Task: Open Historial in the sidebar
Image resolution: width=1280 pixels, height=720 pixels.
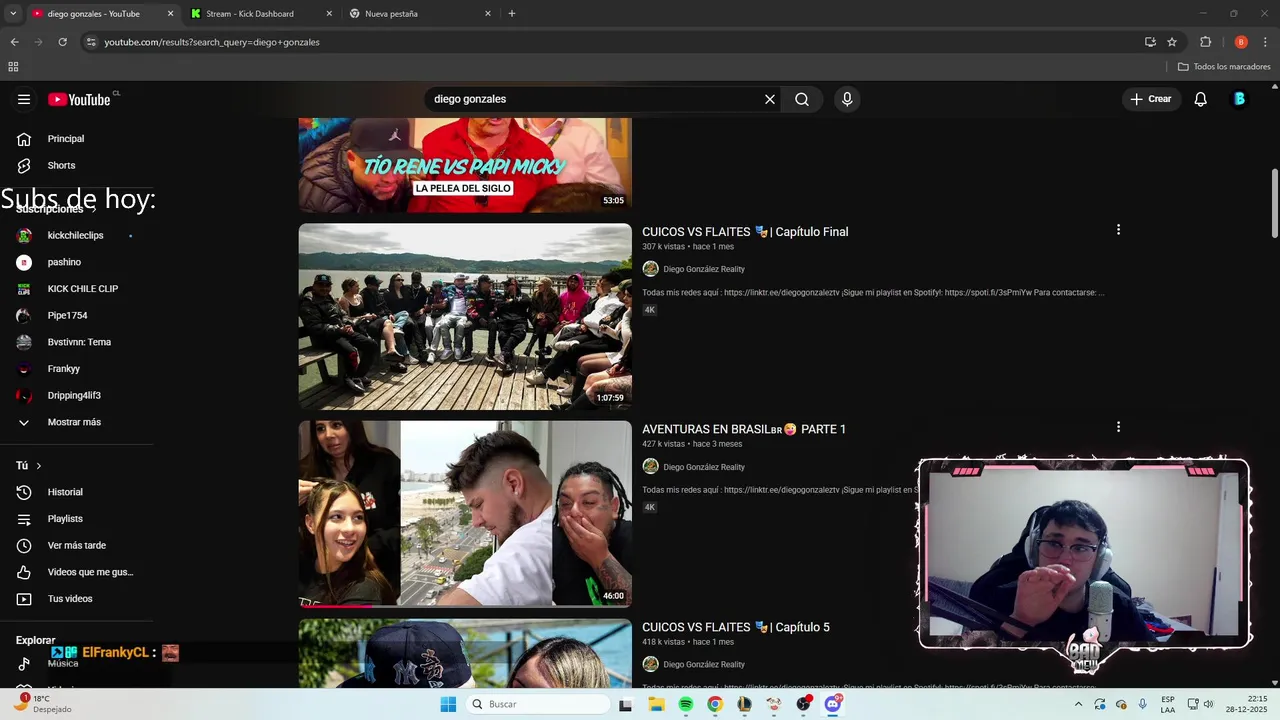Action: 65,492
